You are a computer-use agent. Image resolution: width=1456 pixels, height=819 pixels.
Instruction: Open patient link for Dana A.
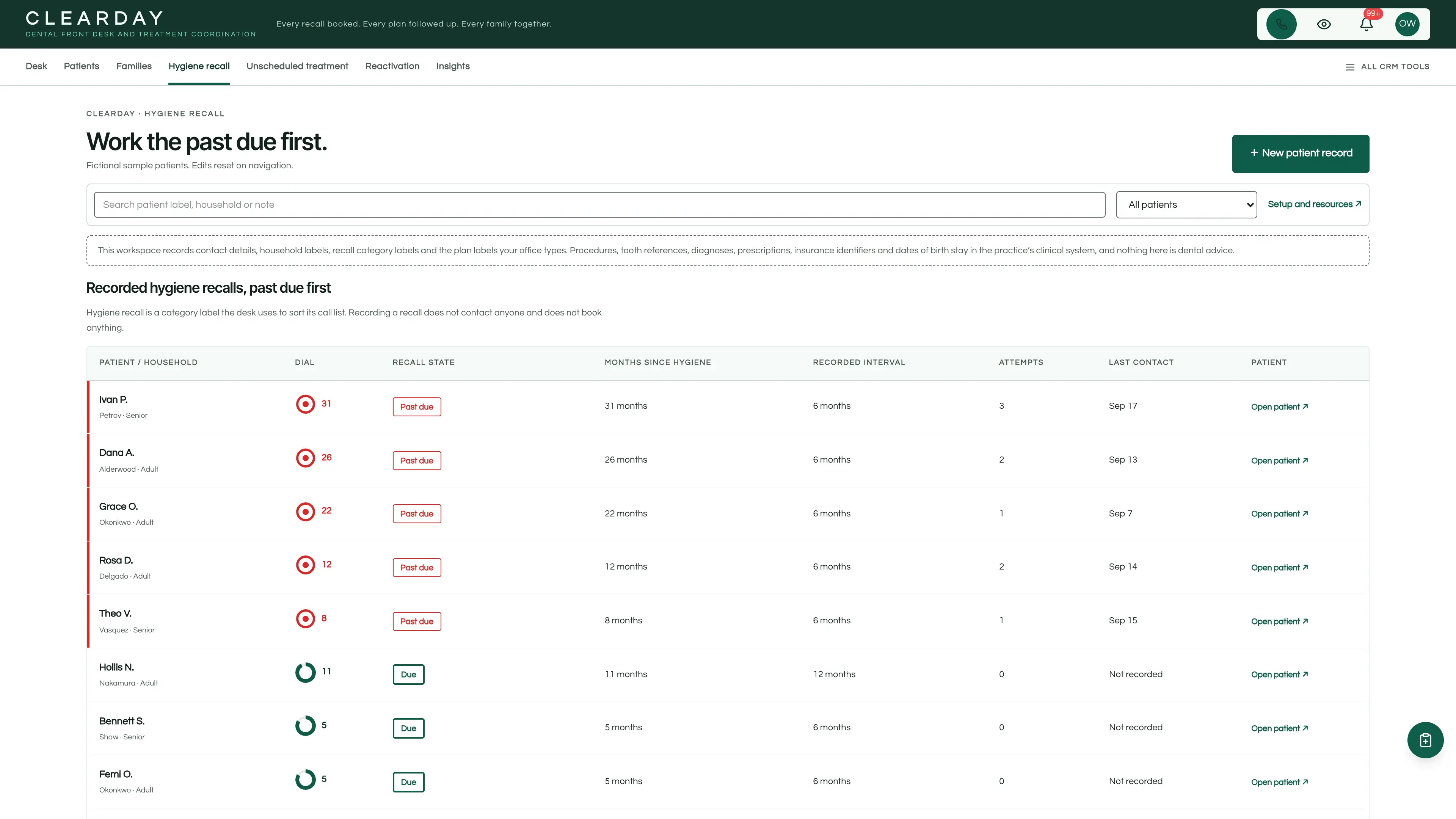pyautogui.click(x=1280, y=461)
